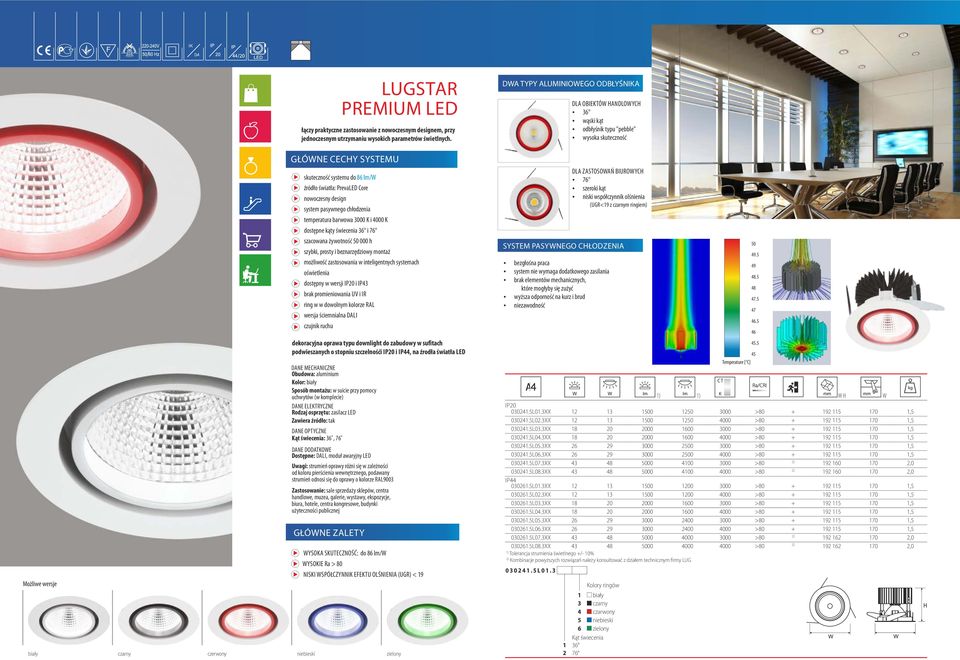
Task: Click the bullet beside 'WYSOKIE Ra > 80'
Action: click(x=296, y=564)
